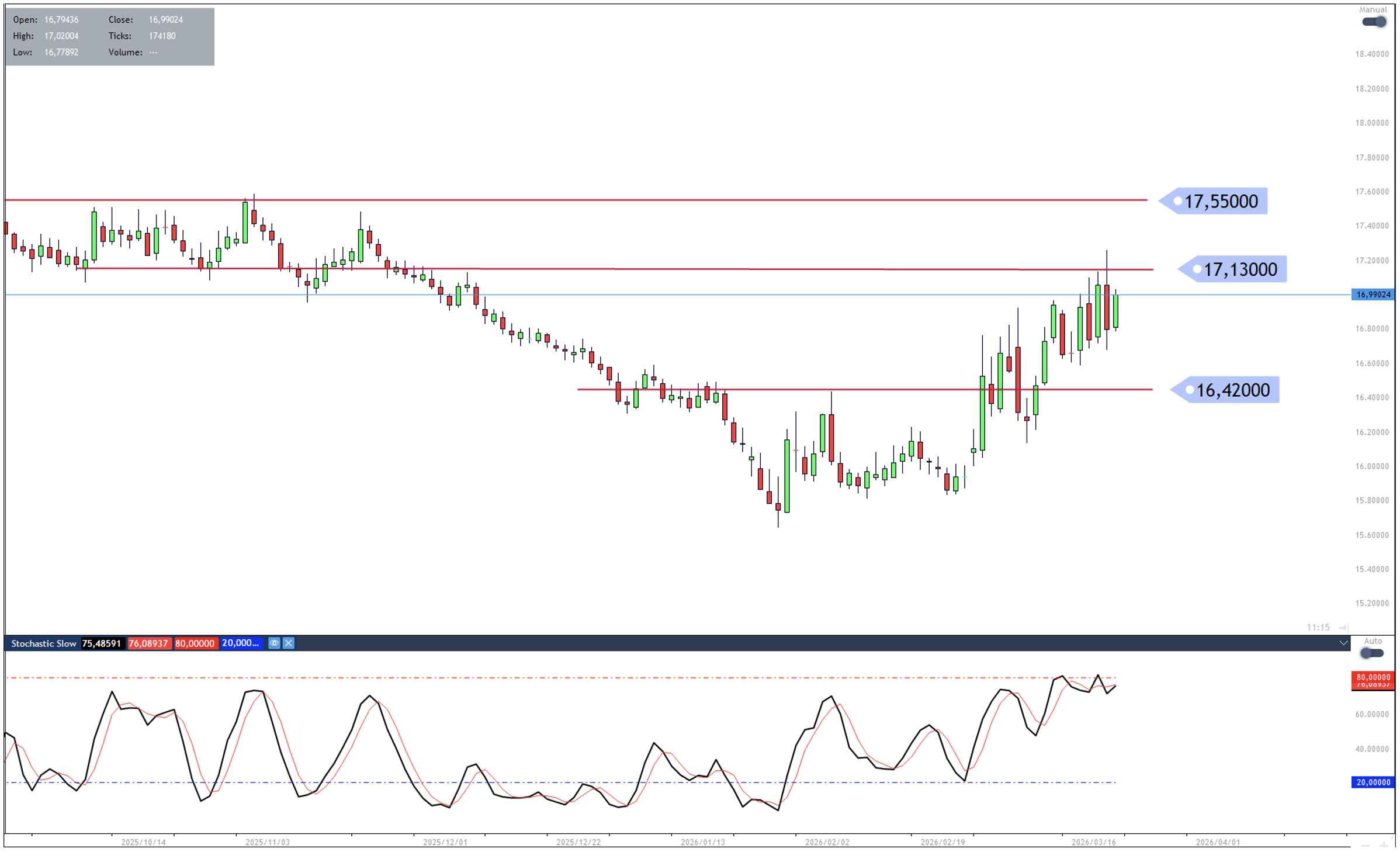Remove the Stochastic Slow indicator
The height and width of the screenshot is (852, 1400).
tap(289, 643)
